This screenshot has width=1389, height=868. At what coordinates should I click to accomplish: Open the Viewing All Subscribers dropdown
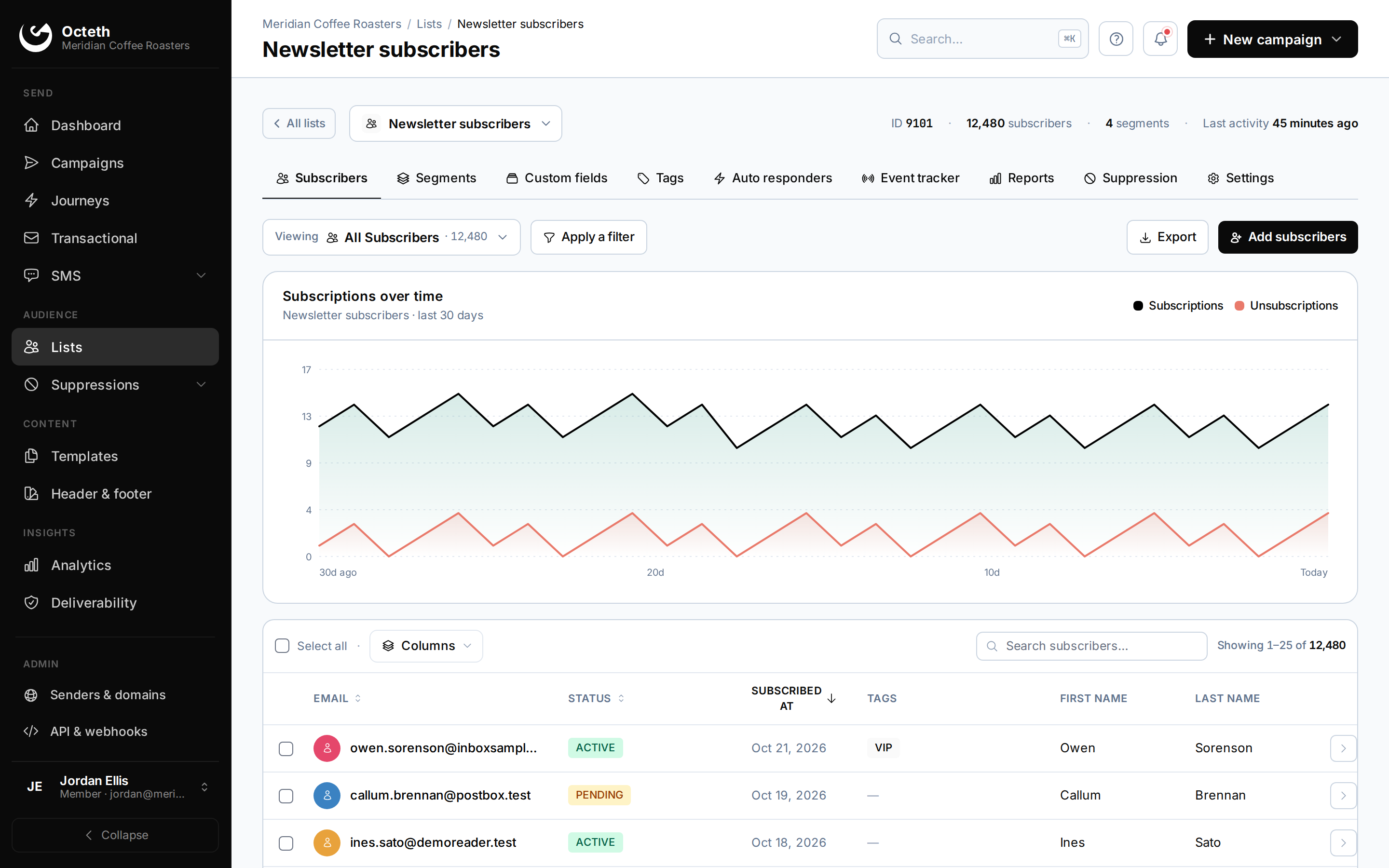click(392, 237)
